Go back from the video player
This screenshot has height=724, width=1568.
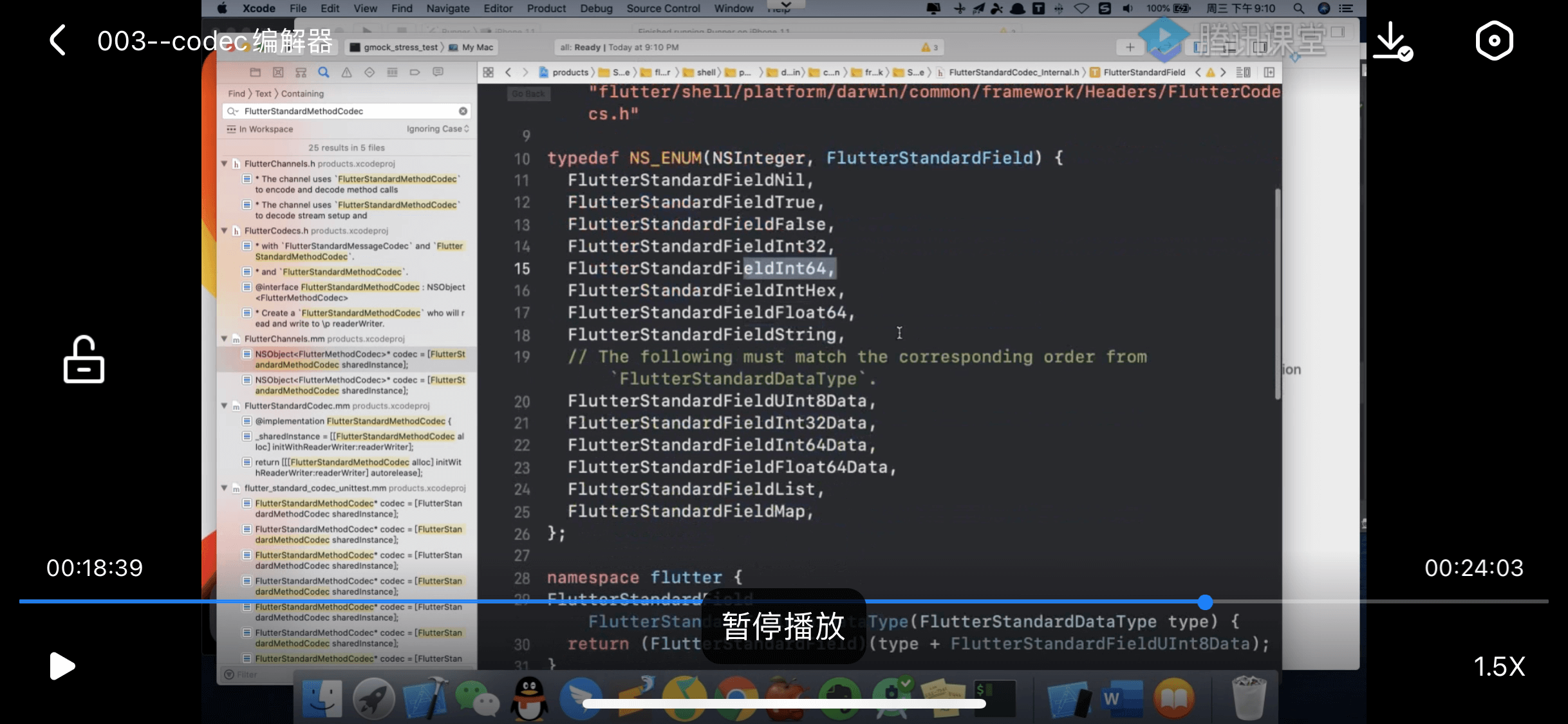click(x=58, y=41)
